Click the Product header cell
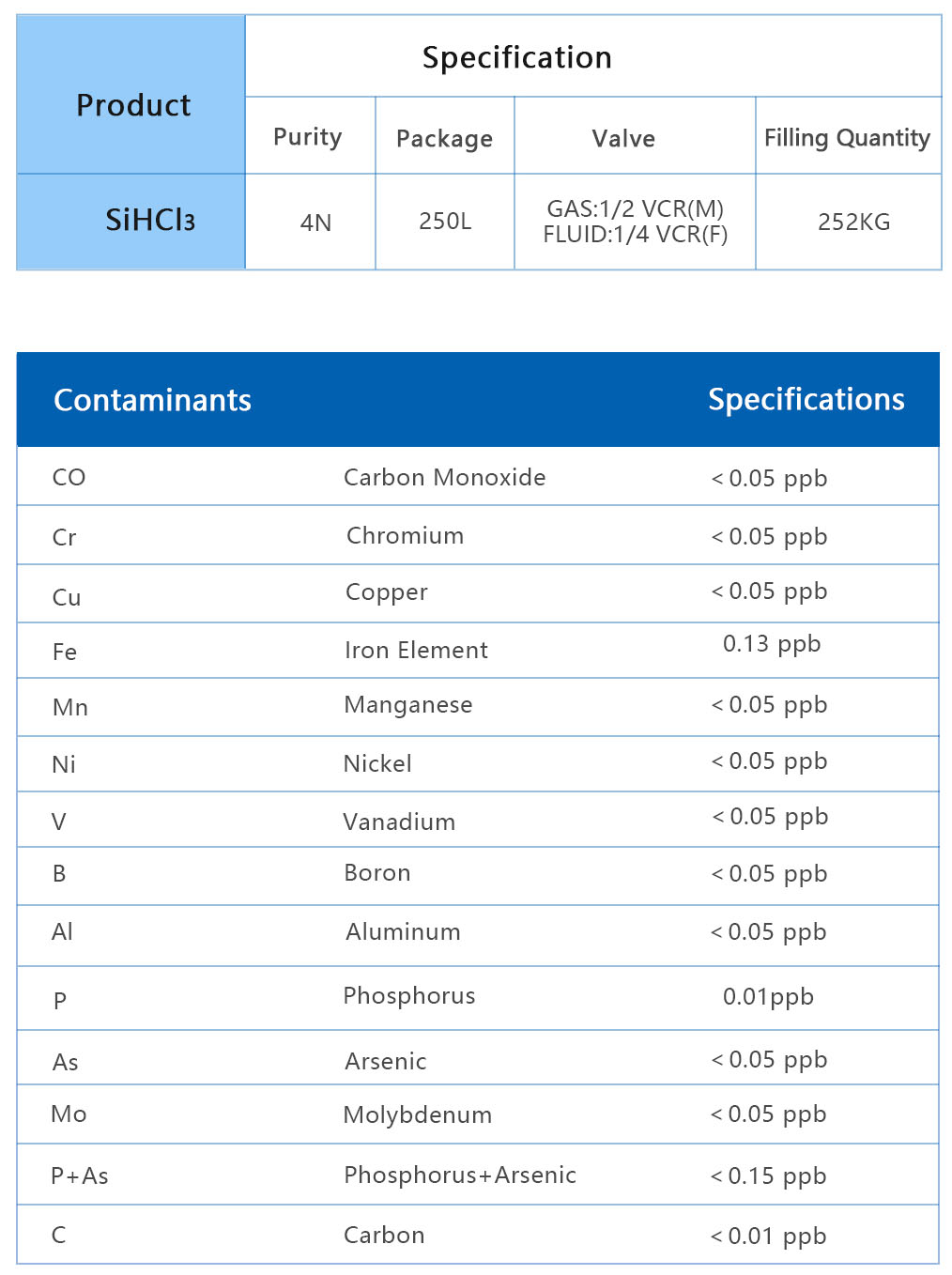This screenshot has height=1275, width=952. (132, 105)
